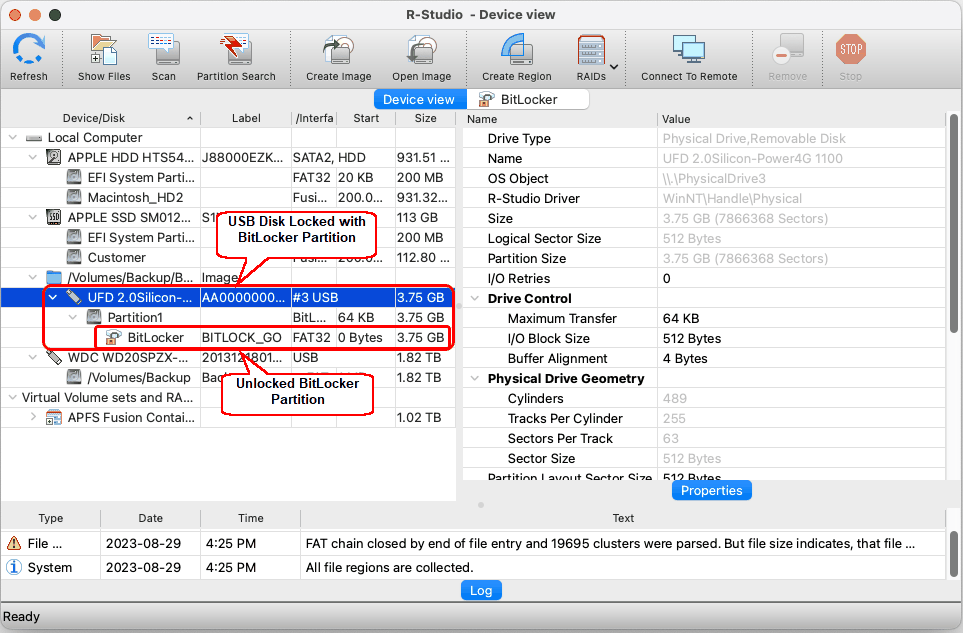Click the File warning icon in the log
The width and height of the screenshot is (963, 633).
pyautogui.click(x=14, y=543)
